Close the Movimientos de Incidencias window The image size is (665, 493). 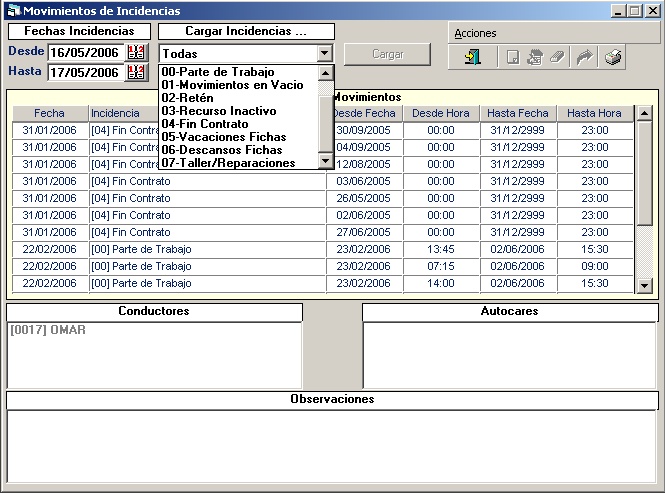652,11
